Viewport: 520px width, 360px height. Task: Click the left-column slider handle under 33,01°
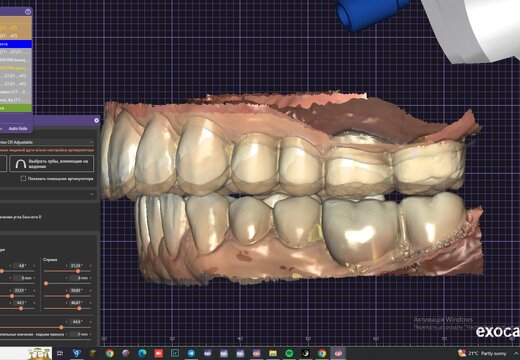(x=12, y=296)
